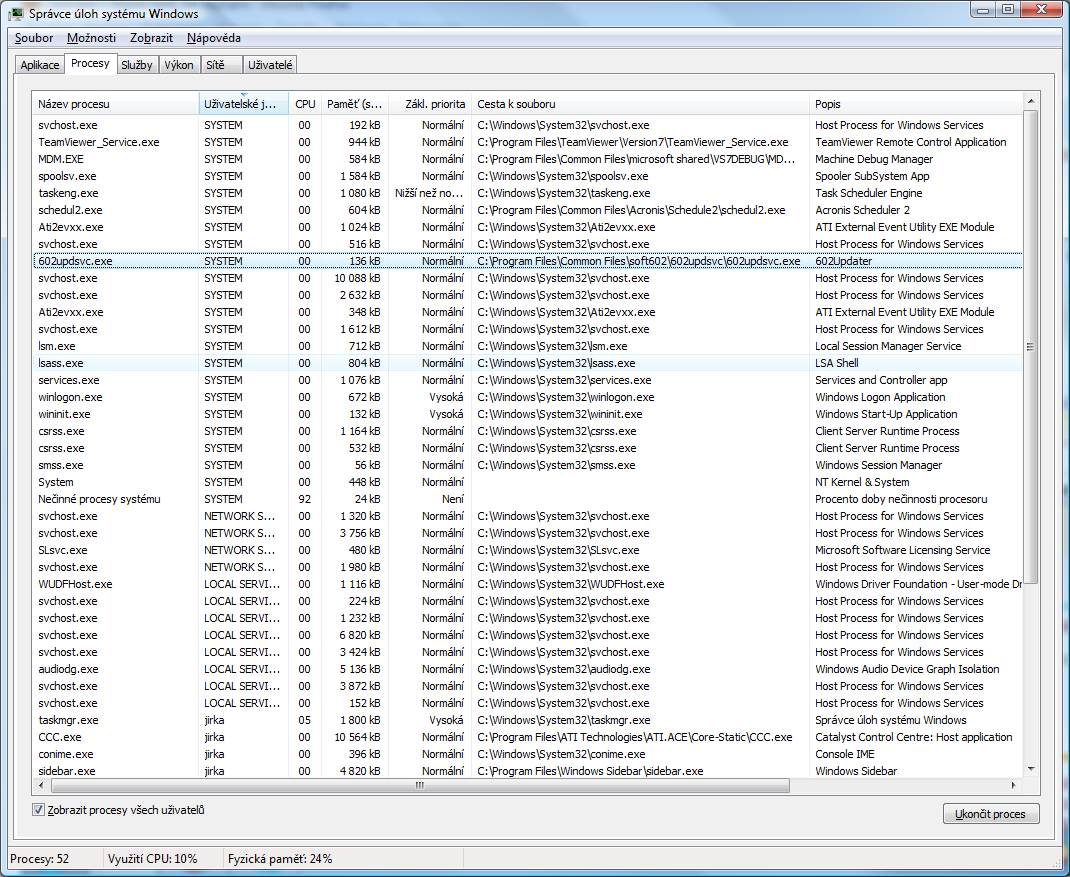Click horizontal scrollbar left arrow
The height and width of the screenshot is (877, 1070).
click(42, 786)
